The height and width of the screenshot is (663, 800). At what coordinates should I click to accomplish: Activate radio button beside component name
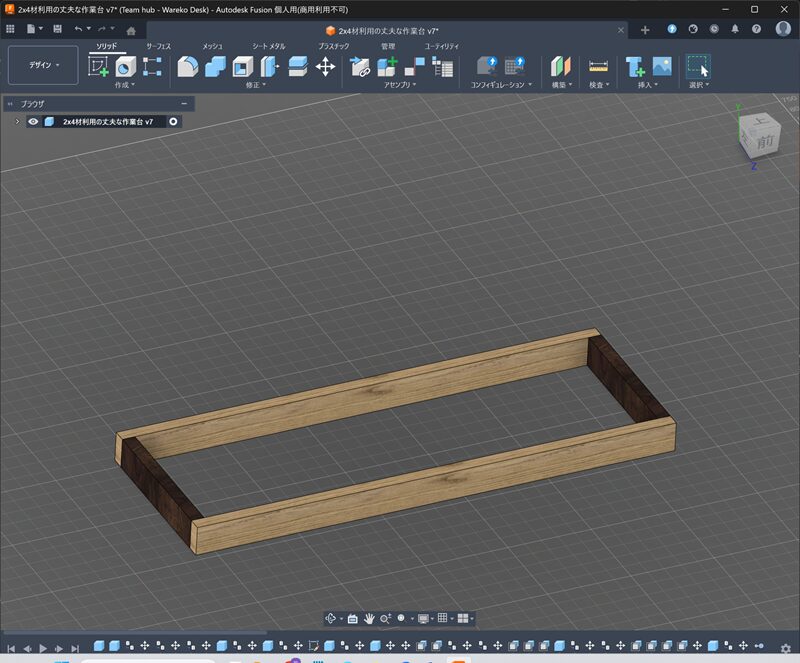173,121
